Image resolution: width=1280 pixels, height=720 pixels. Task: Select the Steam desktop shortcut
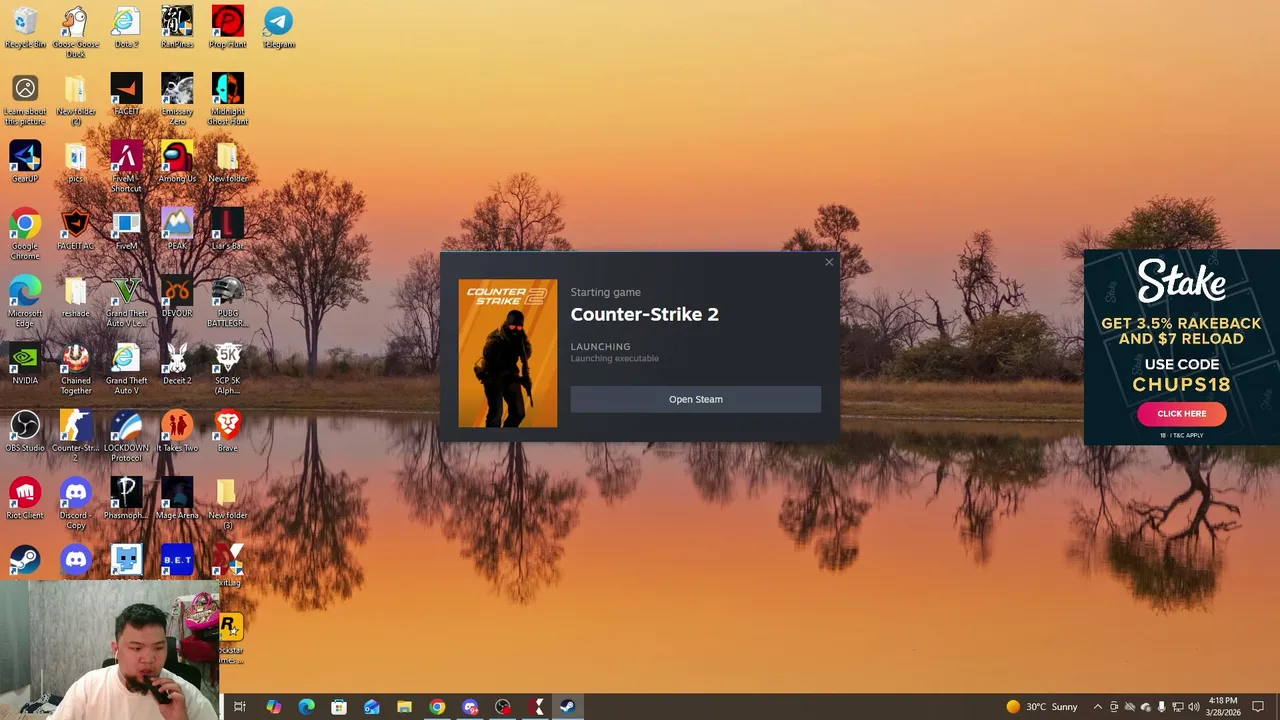[x=25, y=560]
